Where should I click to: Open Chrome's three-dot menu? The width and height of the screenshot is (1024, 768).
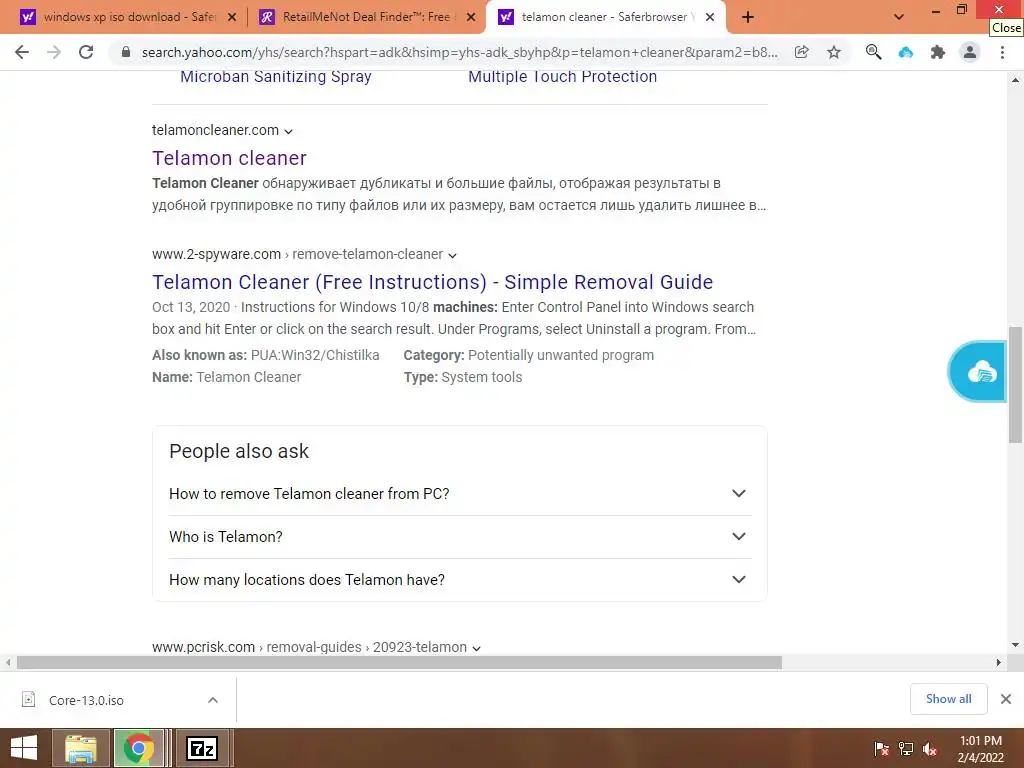[x=1002, y=52]
